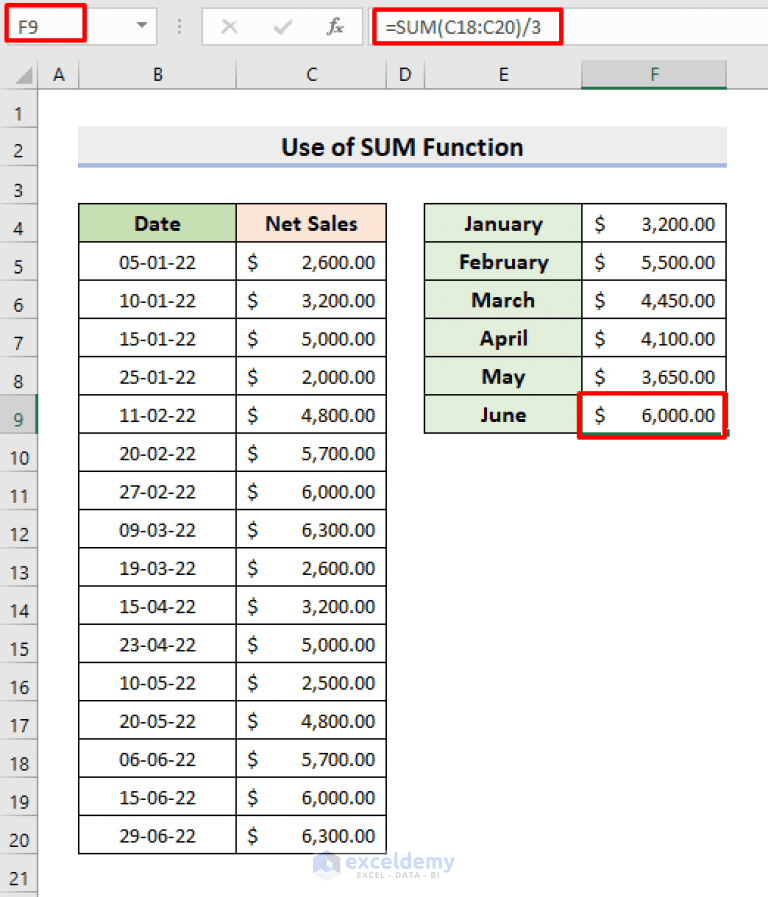Select the date cell 20-02-22
Viewport: 768px width, 897px height.
pos(157,453)
